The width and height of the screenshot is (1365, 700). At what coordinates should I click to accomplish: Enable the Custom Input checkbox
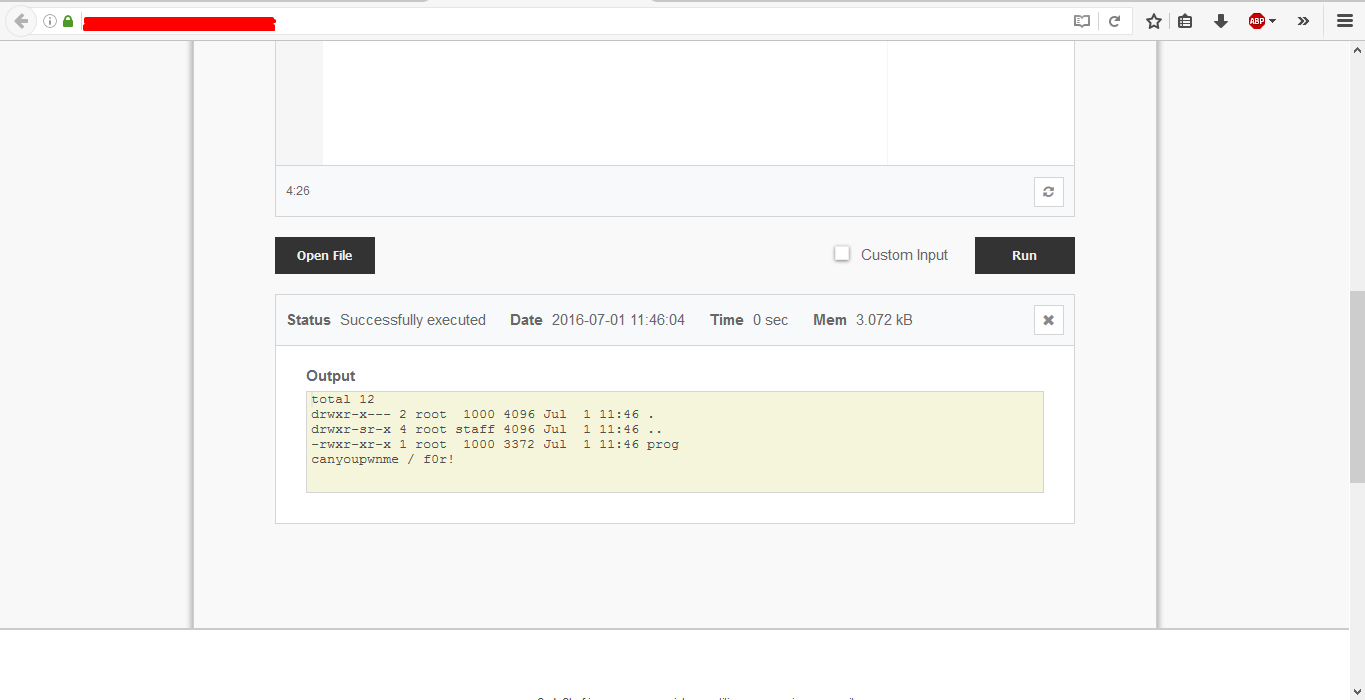[842, 254]
